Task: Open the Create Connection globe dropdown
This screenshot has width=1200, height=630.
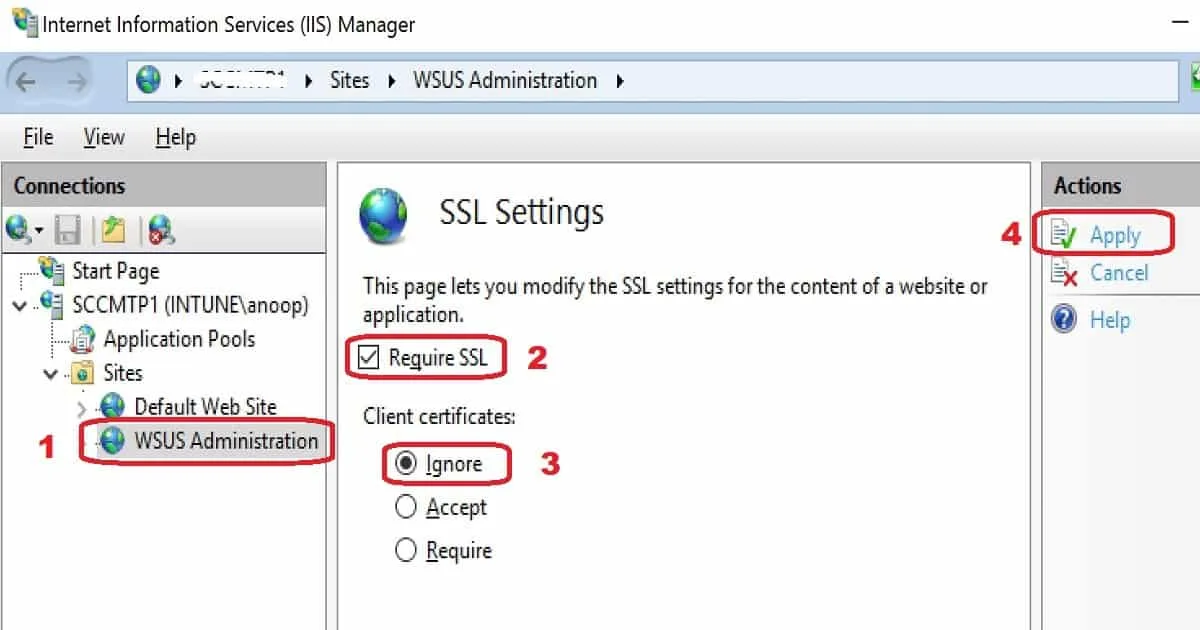Action: point(24,231)
